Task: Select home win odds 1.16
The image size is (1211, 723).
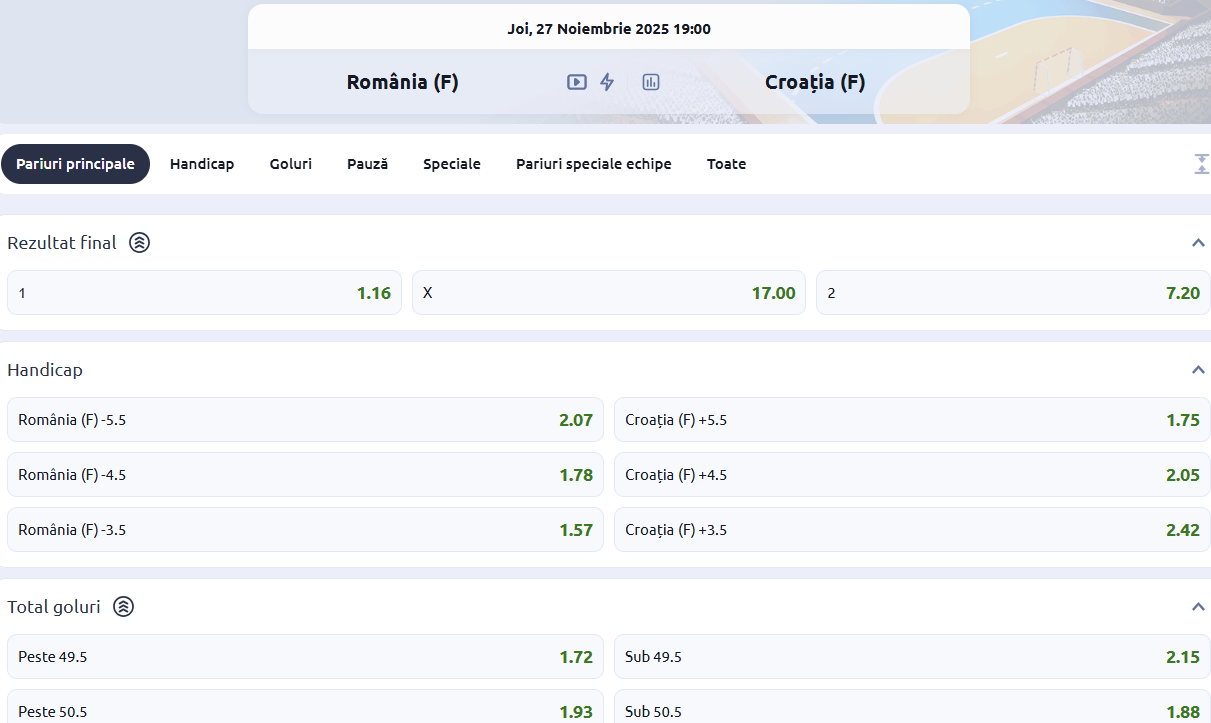Action: (204, 293)
